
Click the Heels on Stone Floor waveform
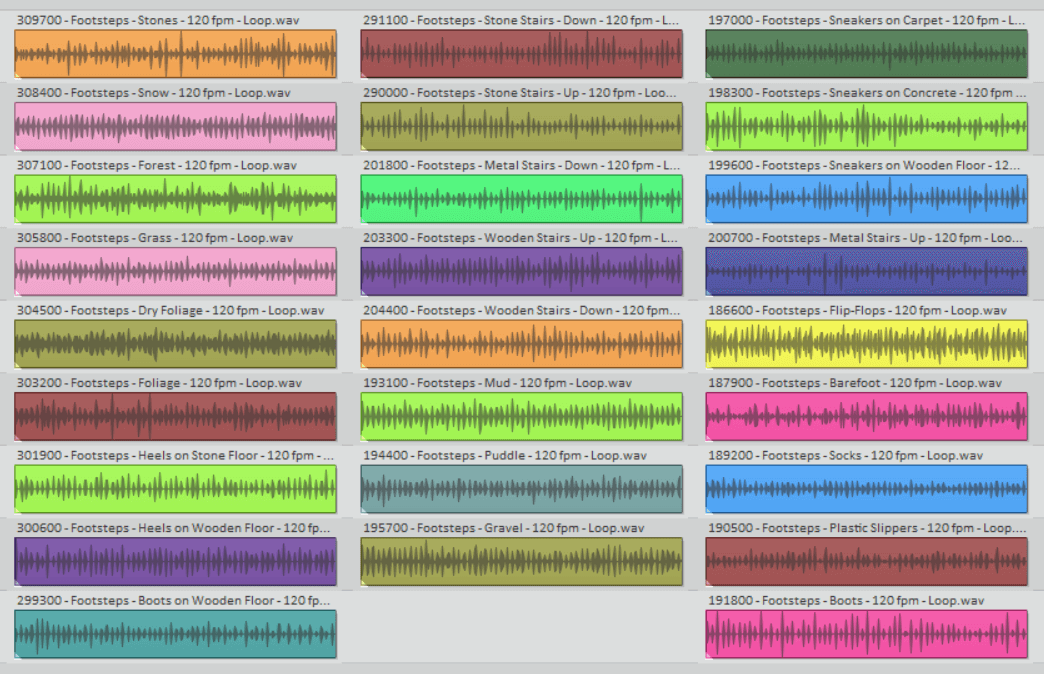pyautogui.click(x=175, y=489)
